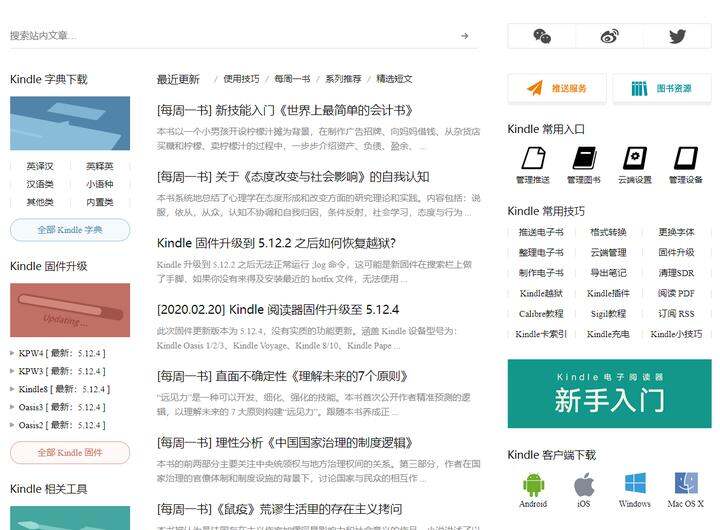Open article 关于《态度改变与社会影响》的自我认知

(x=293, y=177)
